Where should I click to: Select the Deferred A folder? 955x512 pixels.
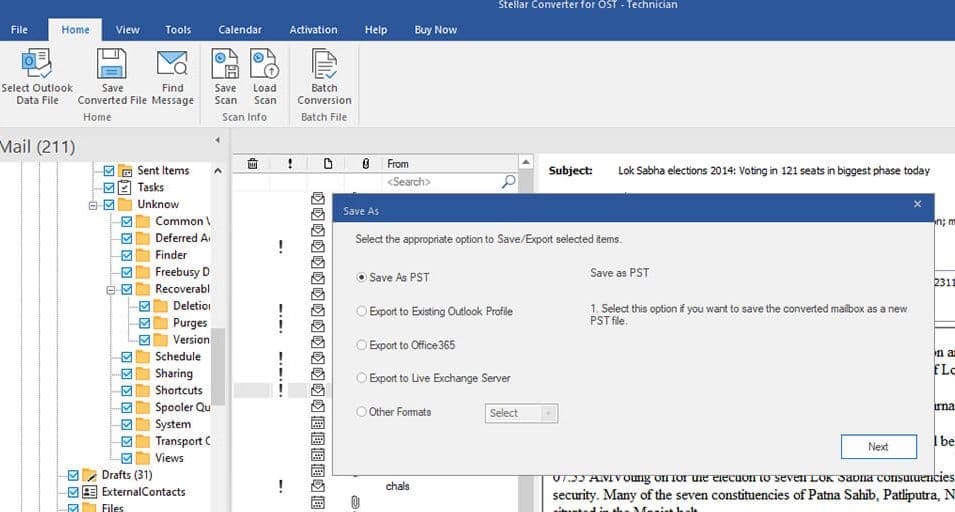(182, 238)
